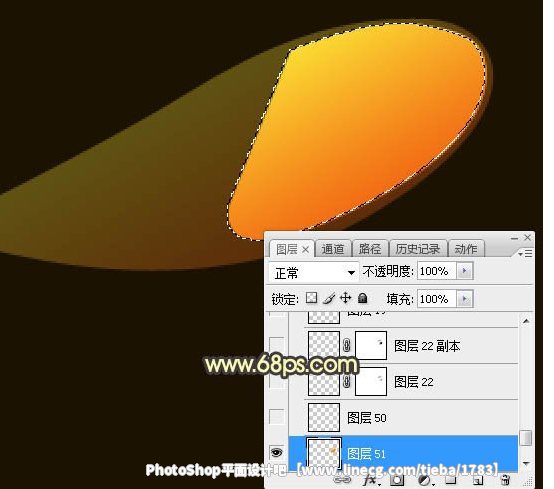Click layer mask thumbnail of 图层 22

point(371,381)
